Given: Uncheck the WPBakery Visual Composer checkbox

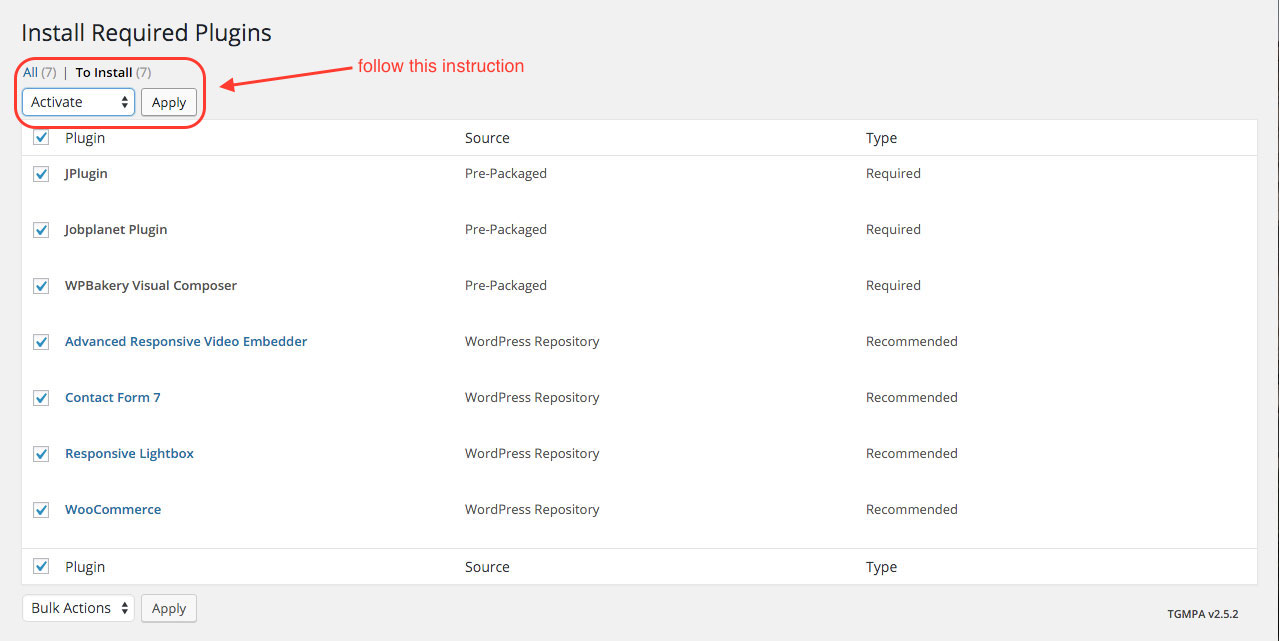Looking at the screenshot, I should pyautogui.click(x=41, y=286).
